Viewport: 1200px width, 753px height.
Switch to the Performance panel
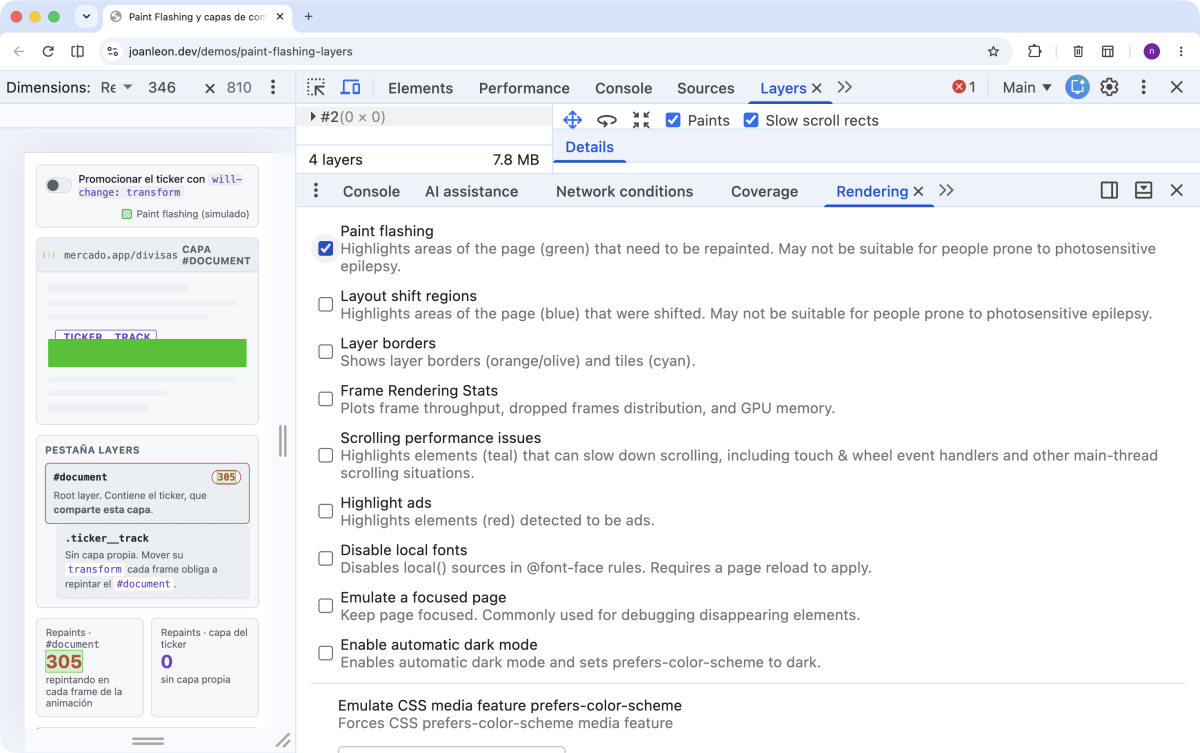(x=524, y=88)
